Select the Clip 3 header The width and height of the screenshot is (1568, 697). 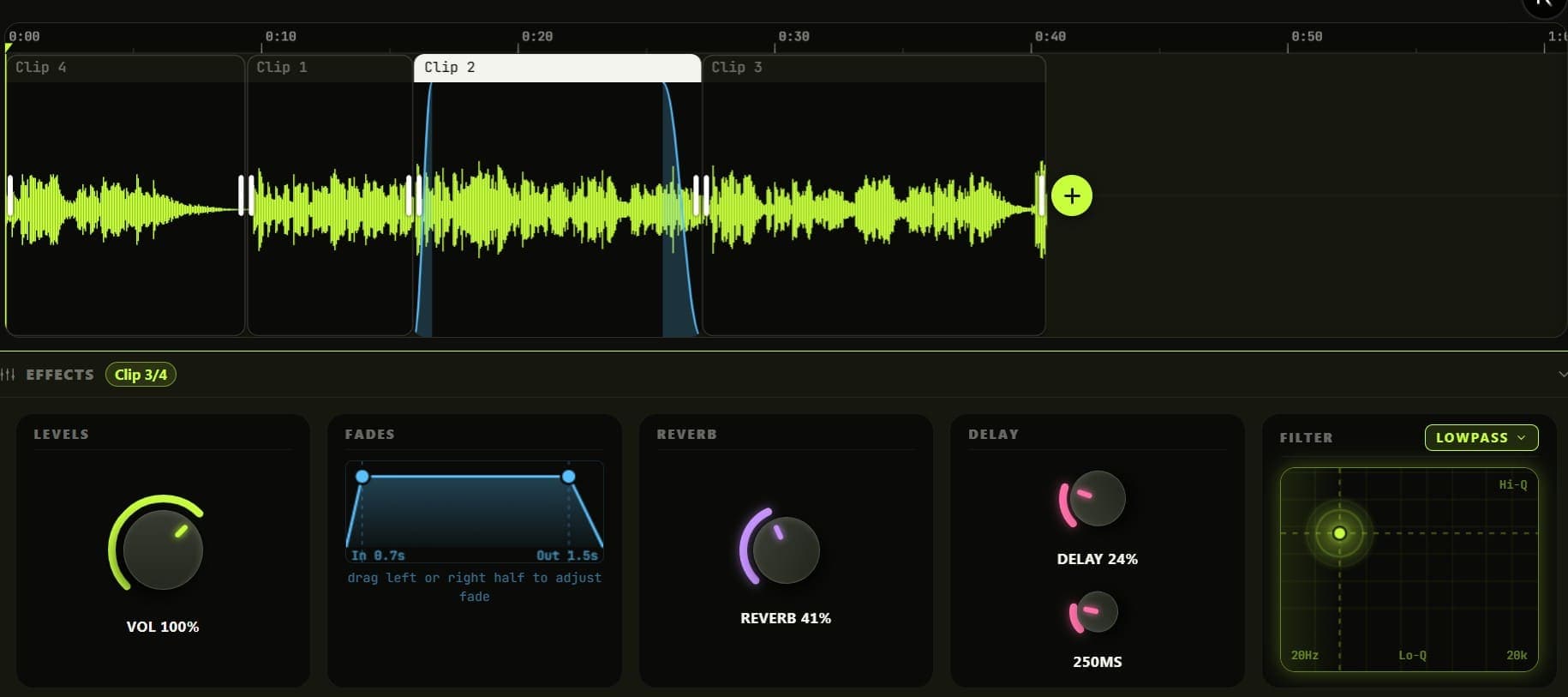click(873, 68)
